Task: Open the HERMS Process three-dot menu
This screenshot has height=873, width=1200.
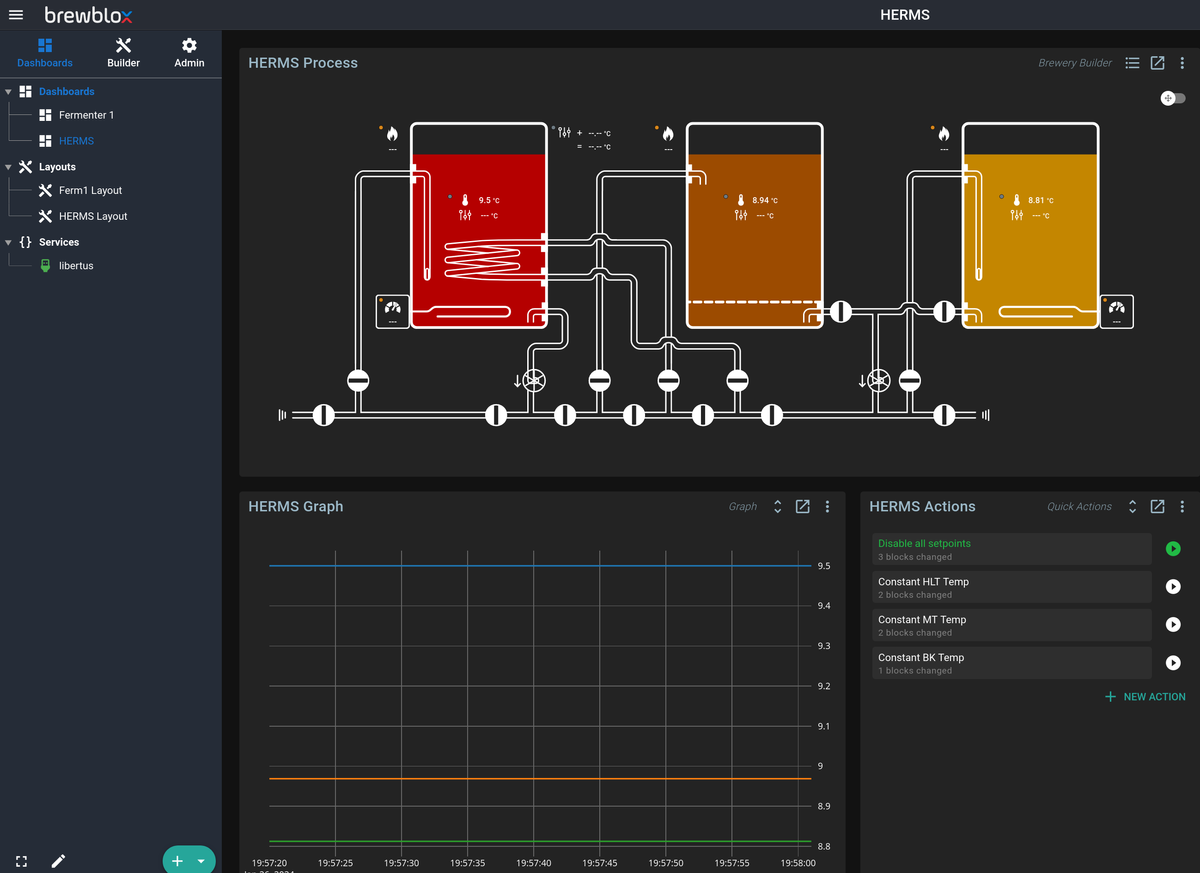Action: pos(1182,63)
